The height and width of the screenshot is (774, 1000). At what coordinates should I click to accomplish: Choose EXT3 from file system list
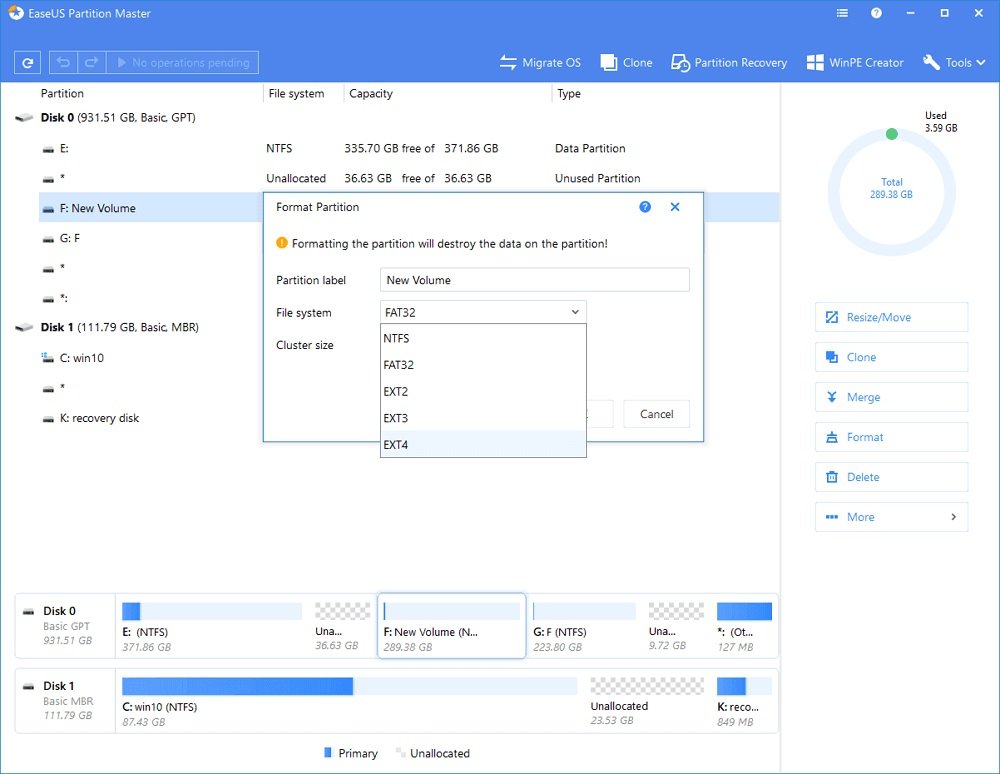coord(483,418)
